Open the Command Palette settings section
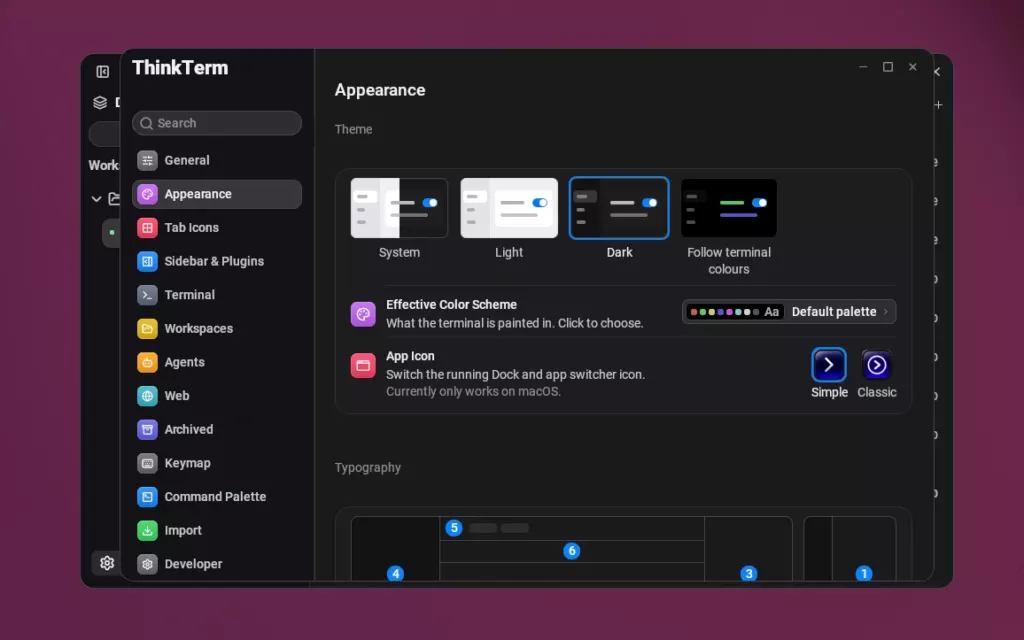 tap(217, 496)
